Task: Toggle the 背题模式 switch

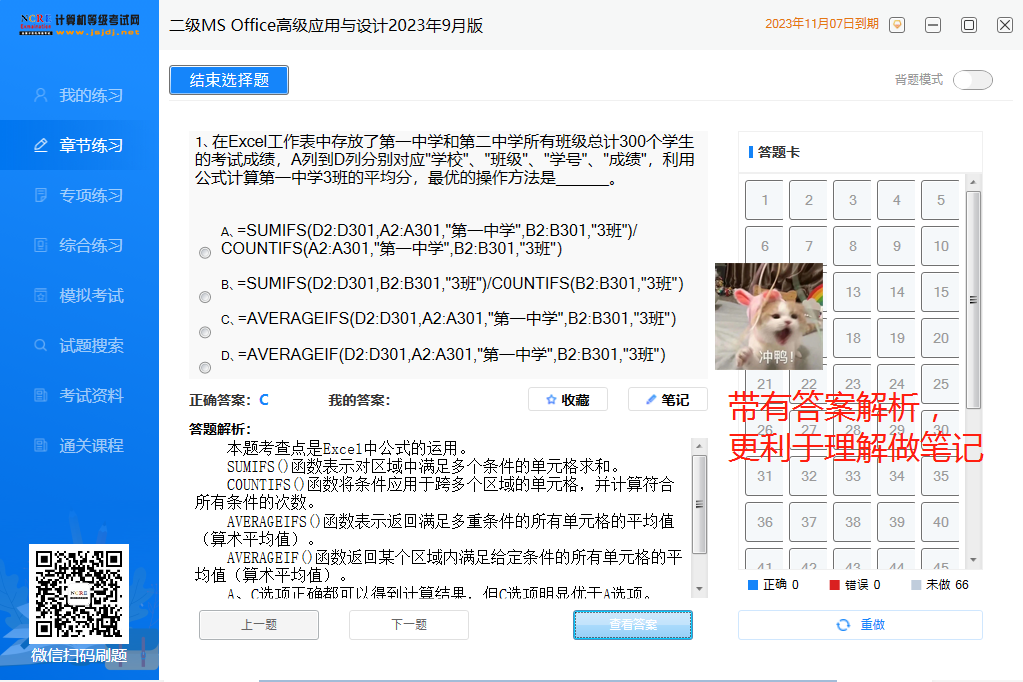Action: coord(973,80)
